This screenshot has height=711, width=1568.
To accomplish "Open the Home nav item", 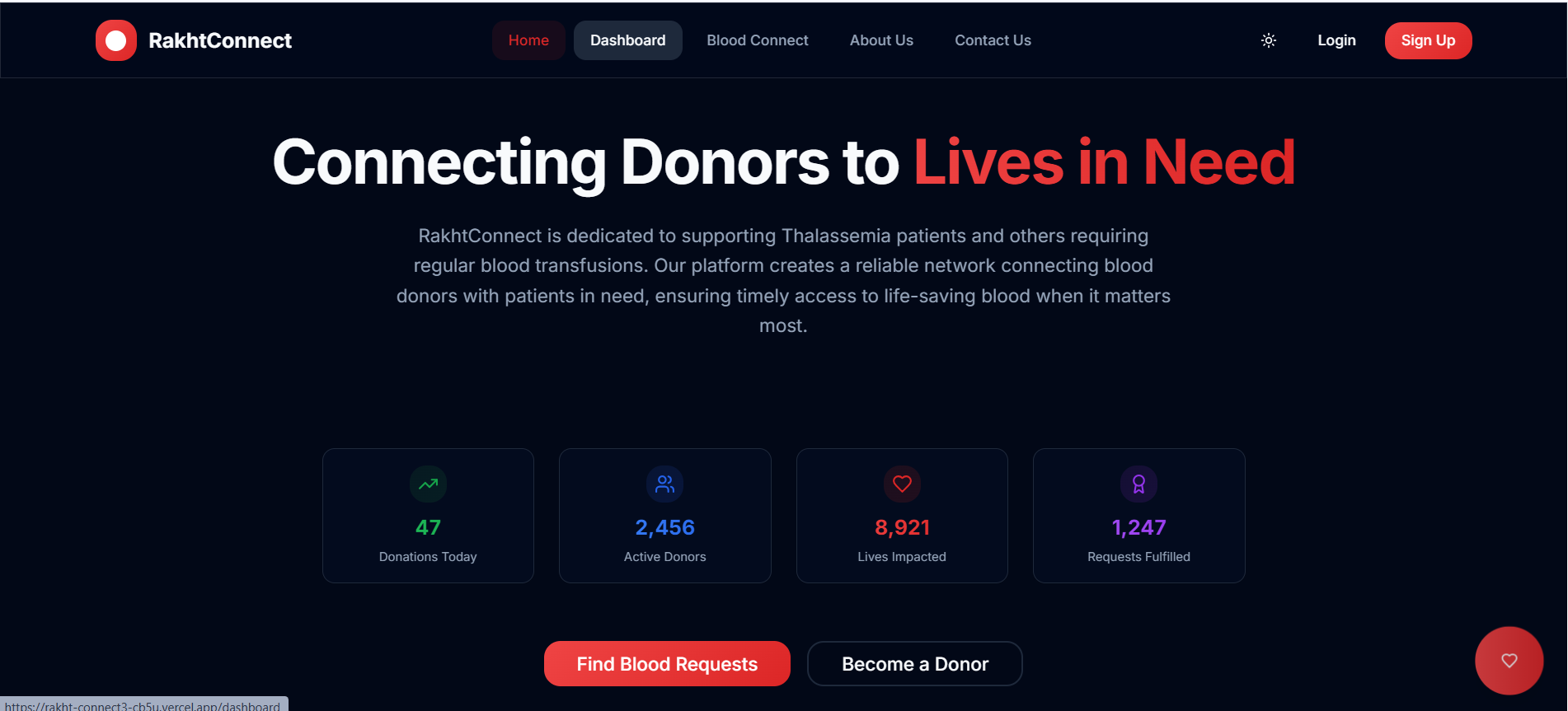I will pyautogui.click(x=528, y=40).
